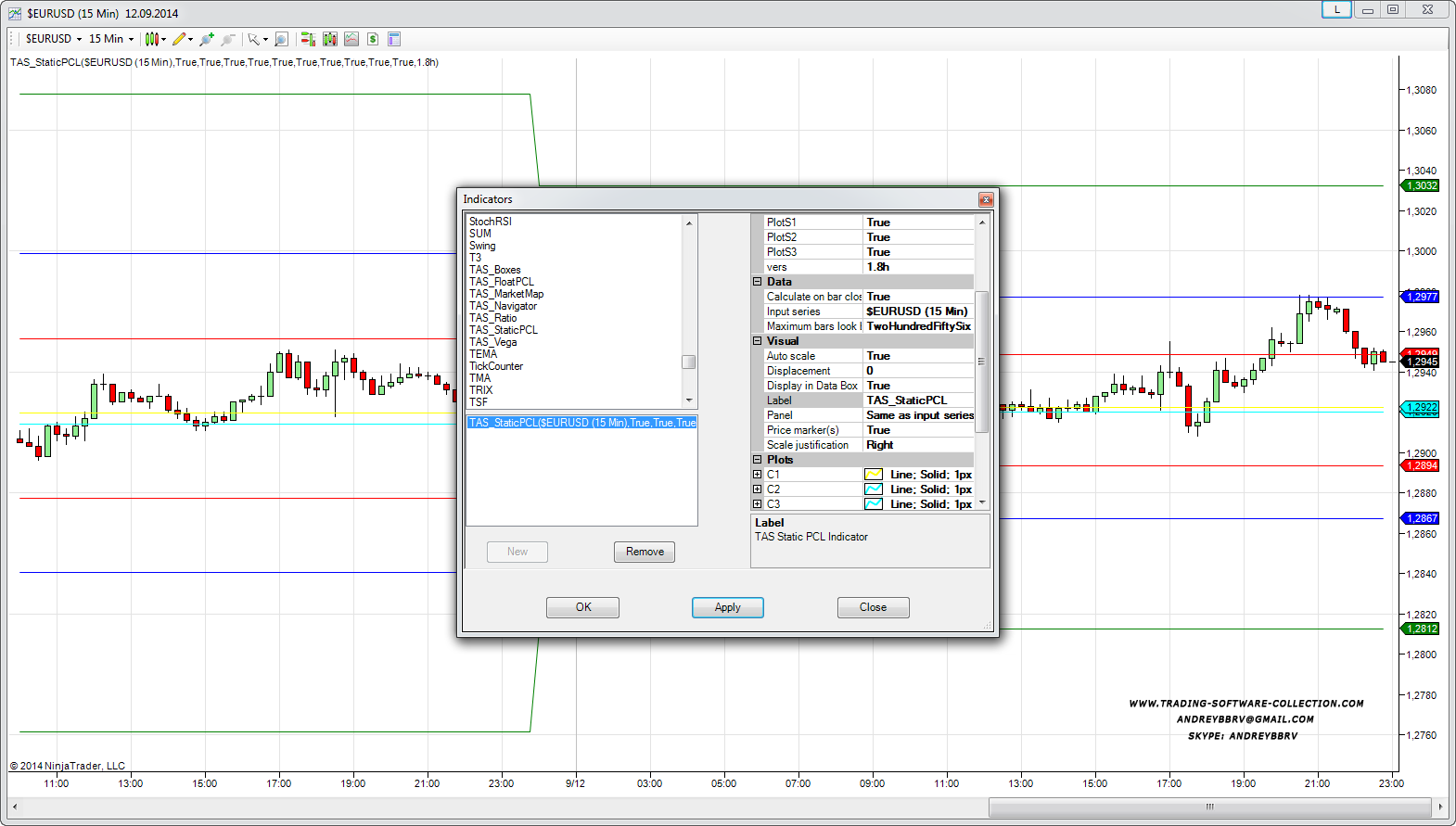Screen dimensions: 1456x826
Task: Collapse the Visual property section
Action: point(757,341)
